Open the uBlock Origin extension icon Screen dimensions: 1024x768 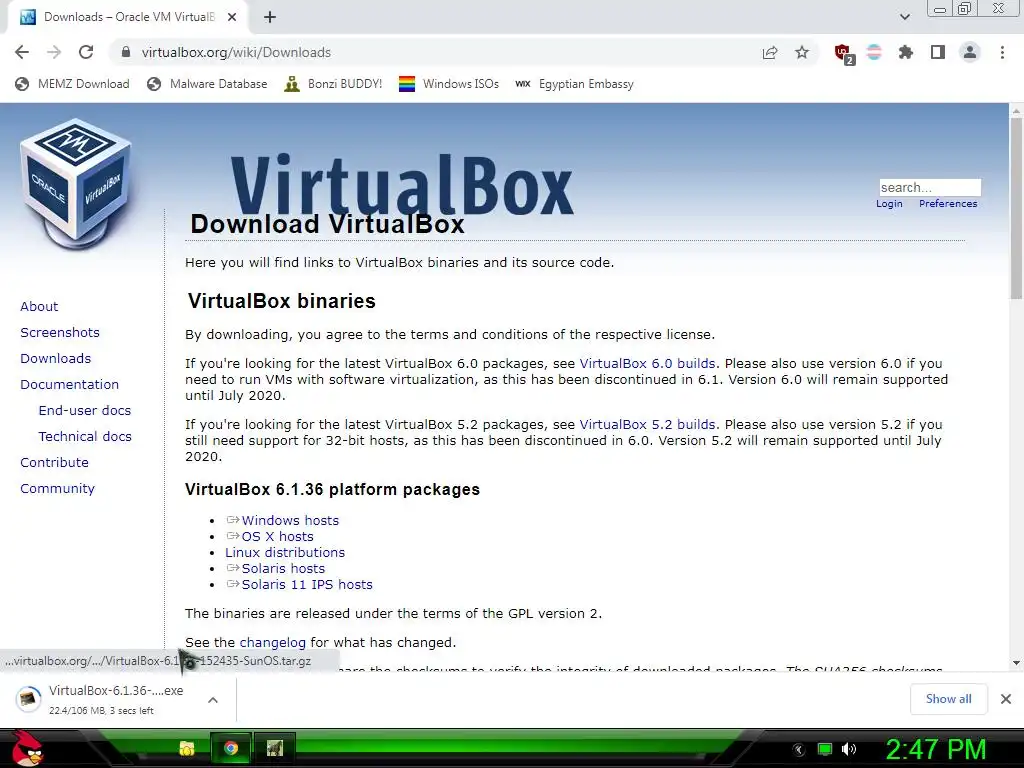click(x=843, y=53)
